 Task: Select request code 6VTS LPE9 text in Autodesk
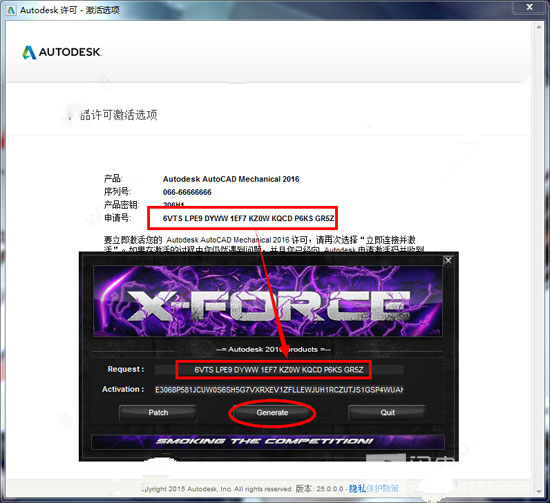tap(248, 219)
